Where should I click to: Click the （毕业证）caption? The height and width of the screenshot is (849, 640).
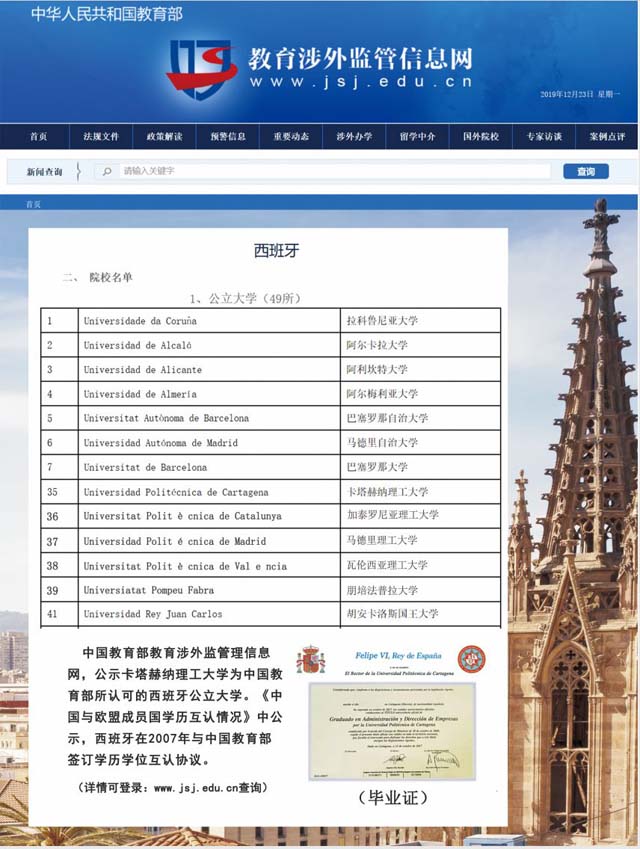click(393, 797)
